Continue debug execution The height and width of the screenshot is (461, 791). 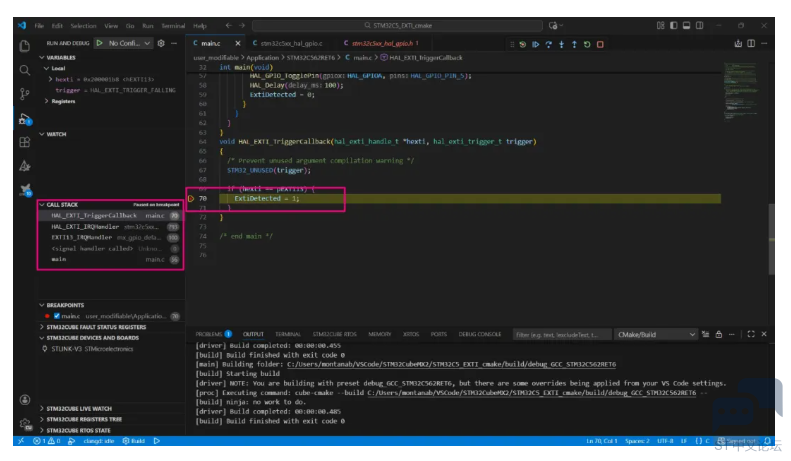coord(535,44)
